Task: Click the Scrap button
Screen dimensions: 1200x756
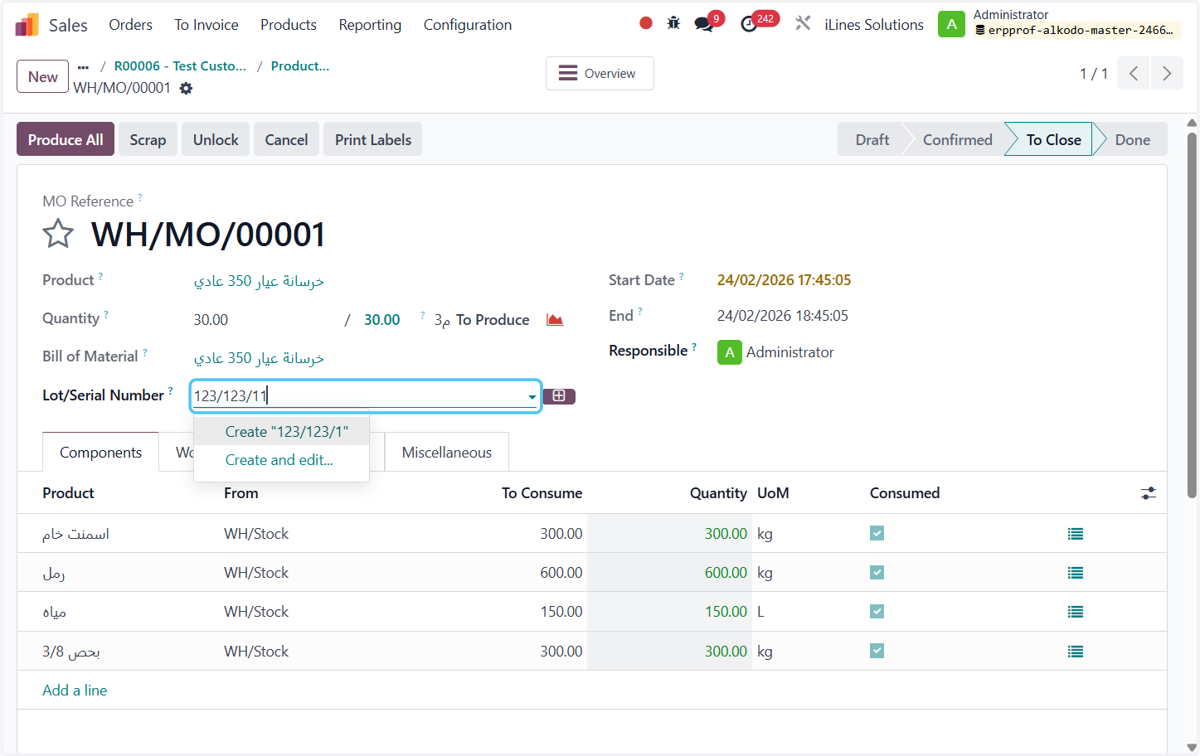Action: point(148,140)
